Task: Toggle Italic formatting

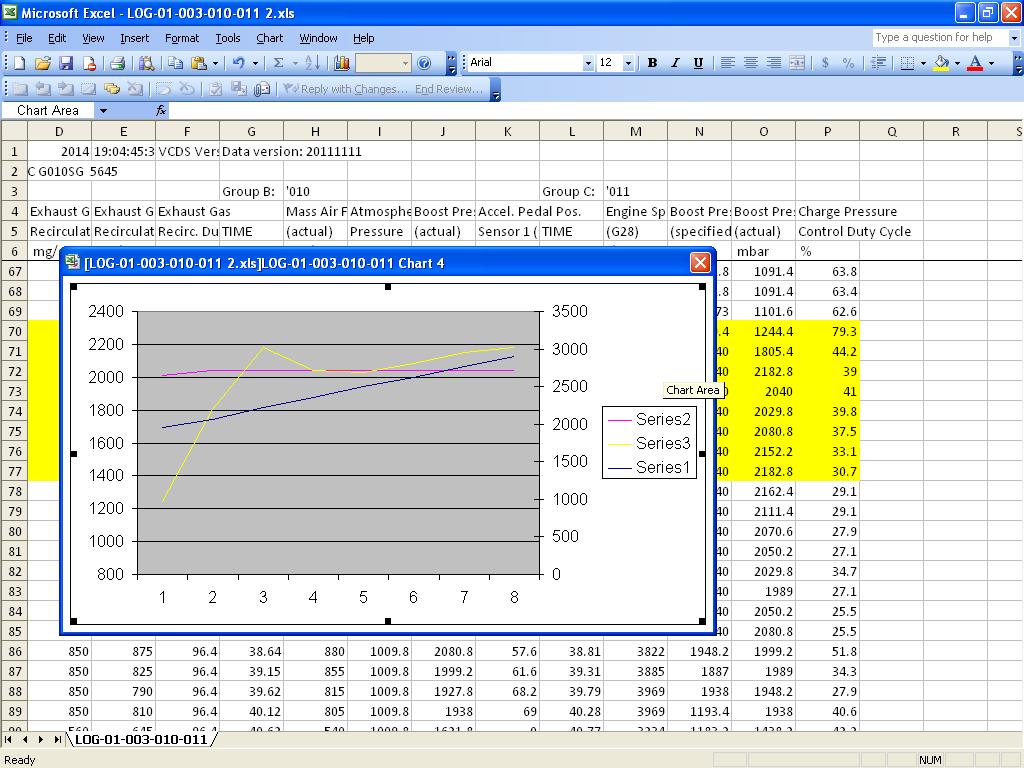Action: point(675,63)
